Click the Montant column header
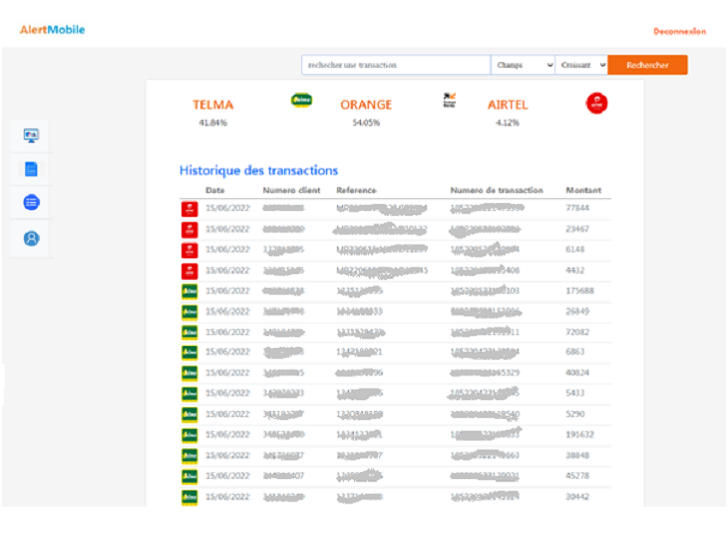 (583, 190)
